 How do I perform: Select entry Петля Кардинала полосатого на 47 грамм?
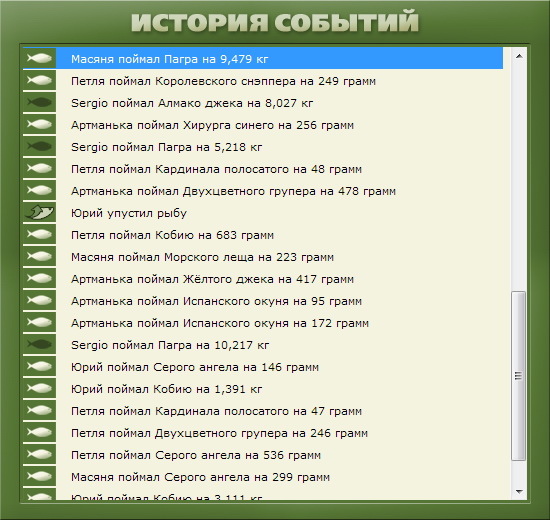(x=263, y=410)
